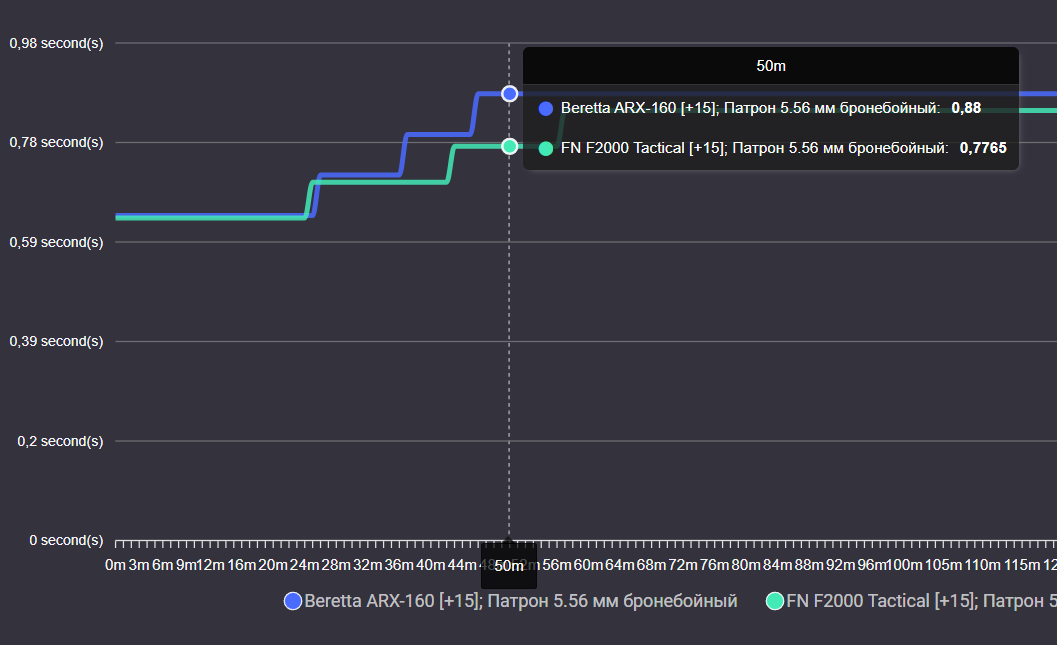Click the 0,59 second(s) axis label
The height and width of the screenshot is (645, 1057).
[57, 242]
